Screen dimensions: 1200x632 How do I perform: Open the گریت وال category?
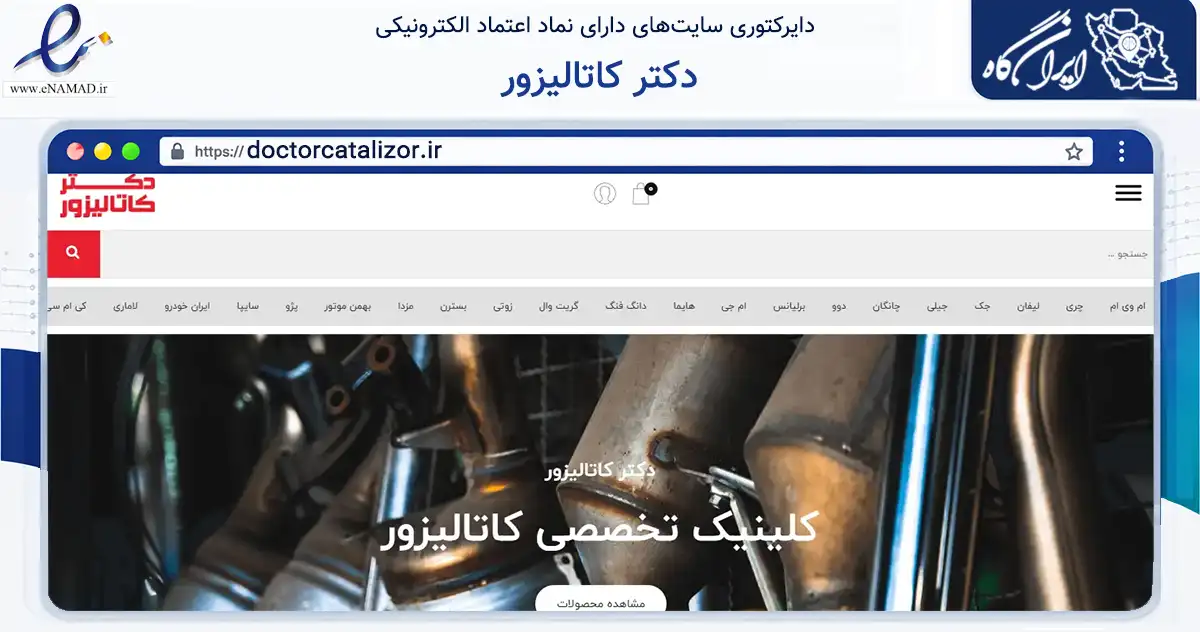(x=559, y=306)
